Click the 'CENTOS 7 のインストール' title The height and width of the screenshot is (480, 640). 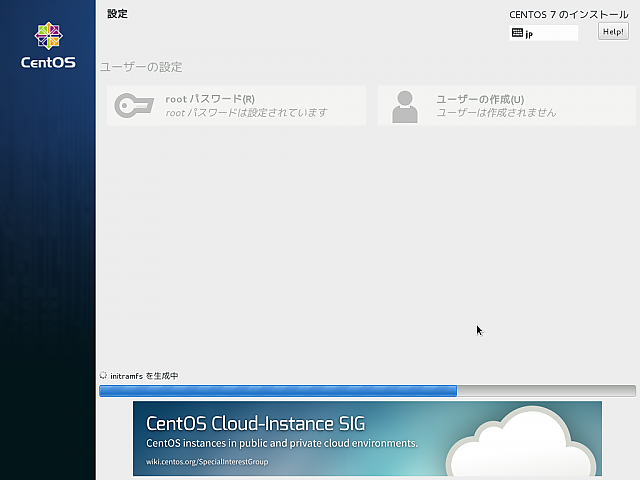point(569,15)
